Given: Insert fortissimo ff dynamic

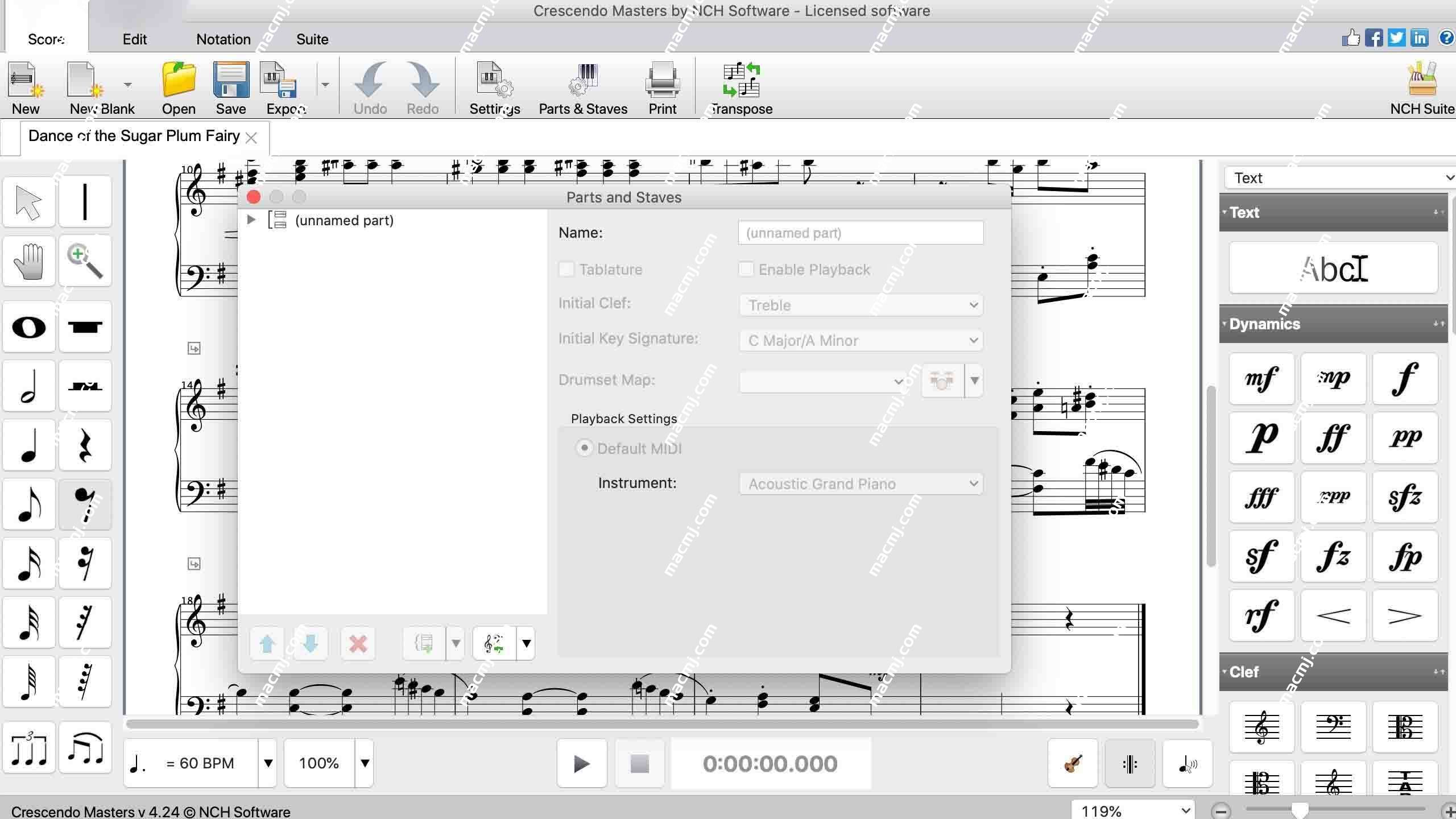Looking at the screenshot, I should [x=1333, y=438].
